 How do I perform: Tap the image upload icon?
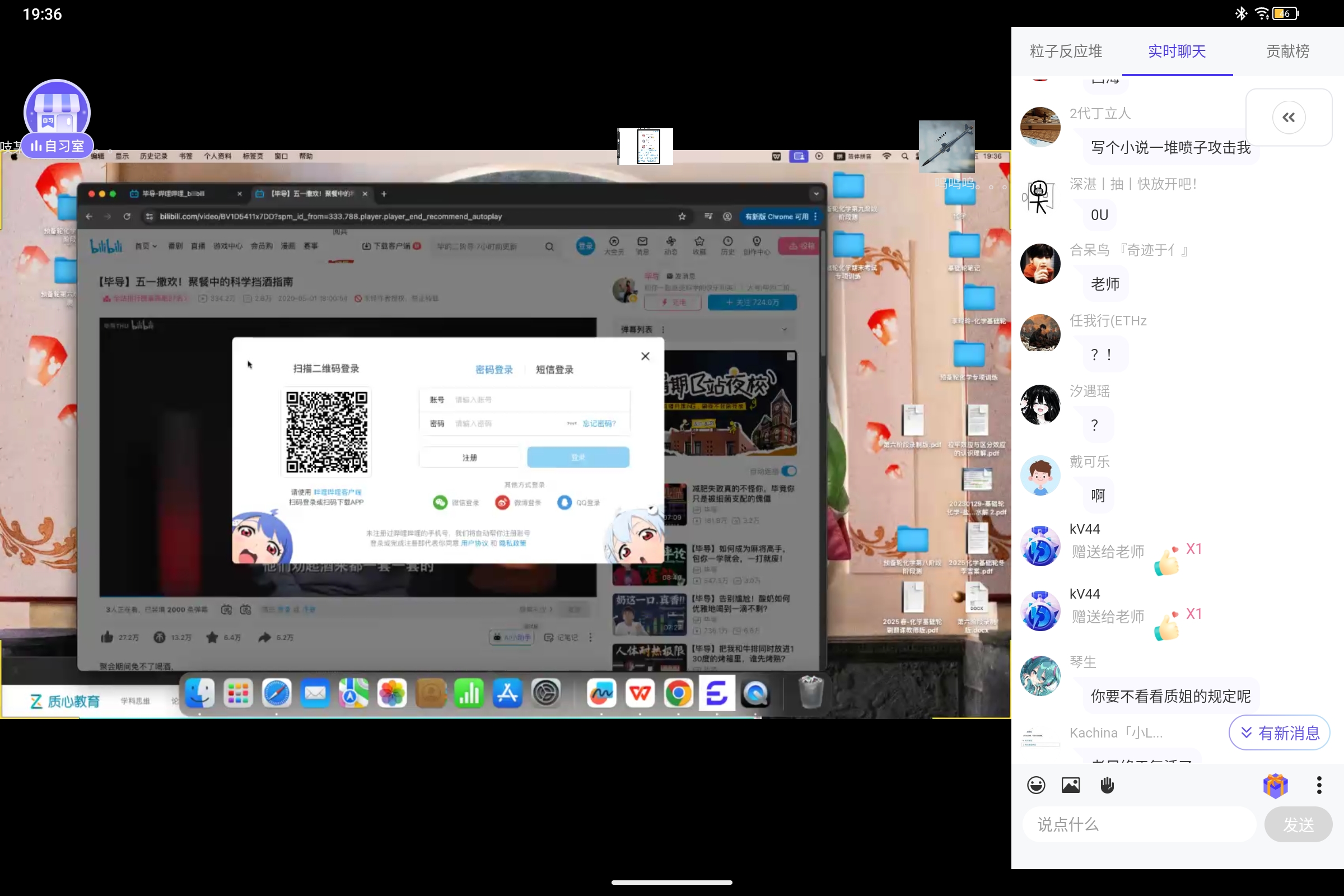[1071, 785]
